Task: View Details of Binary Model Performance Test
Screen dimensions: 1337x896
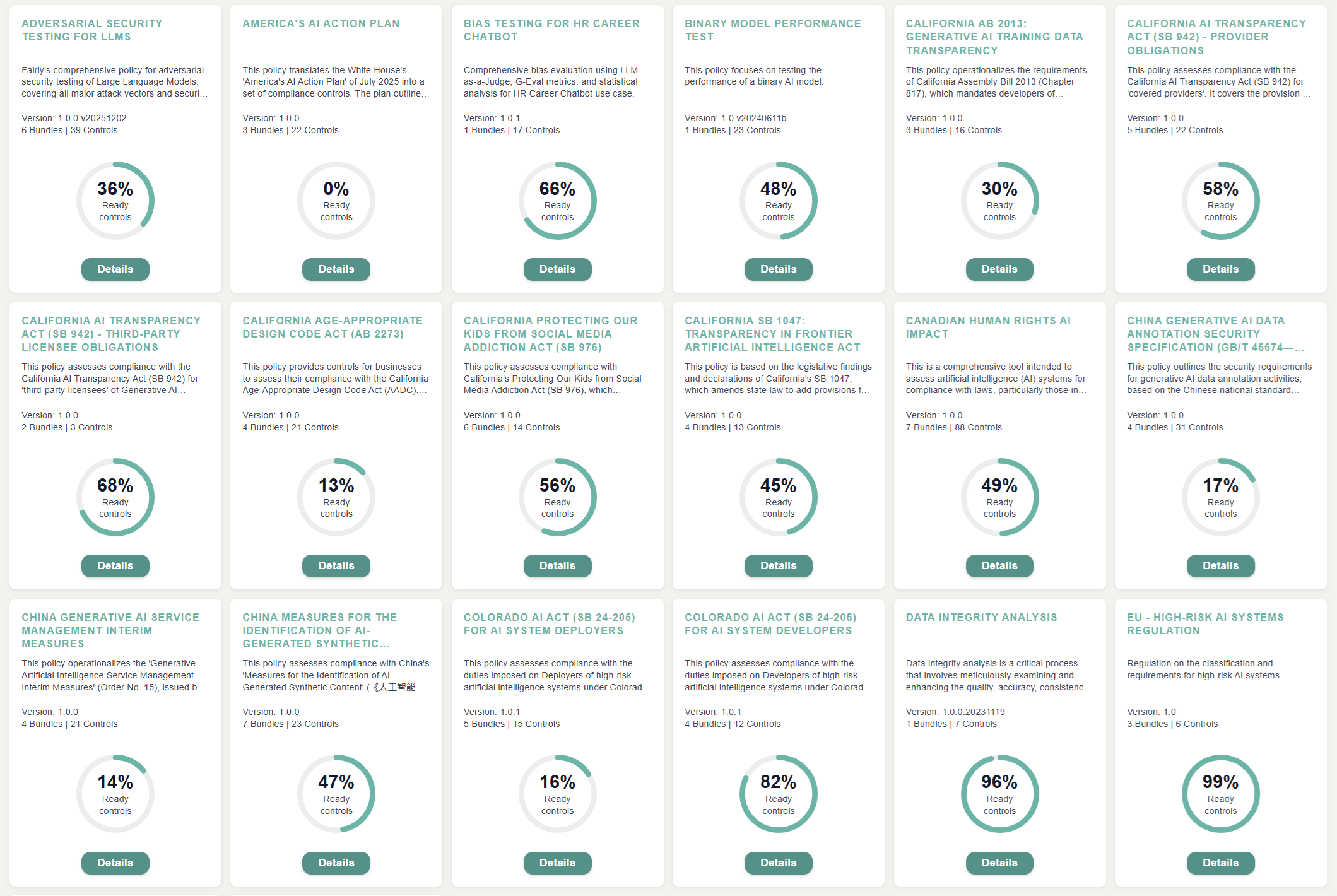Action: (779, 269)
